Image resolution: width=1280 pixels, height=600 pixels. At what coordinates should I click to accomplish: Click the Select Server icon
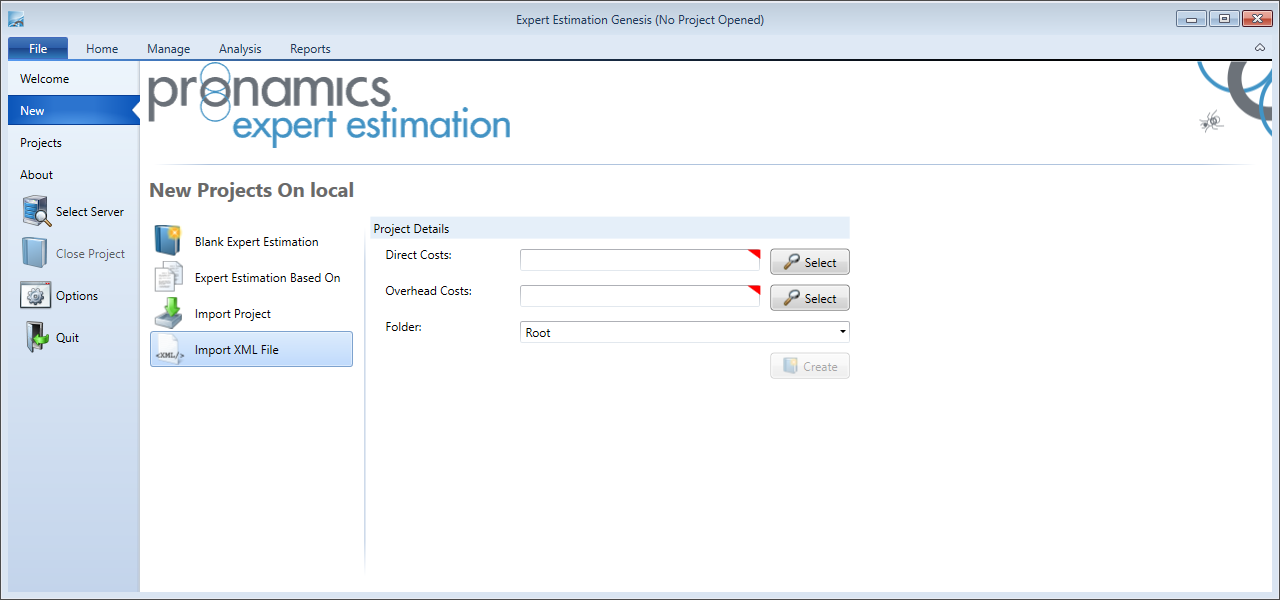pyautogui.click(x=36, y=212)
